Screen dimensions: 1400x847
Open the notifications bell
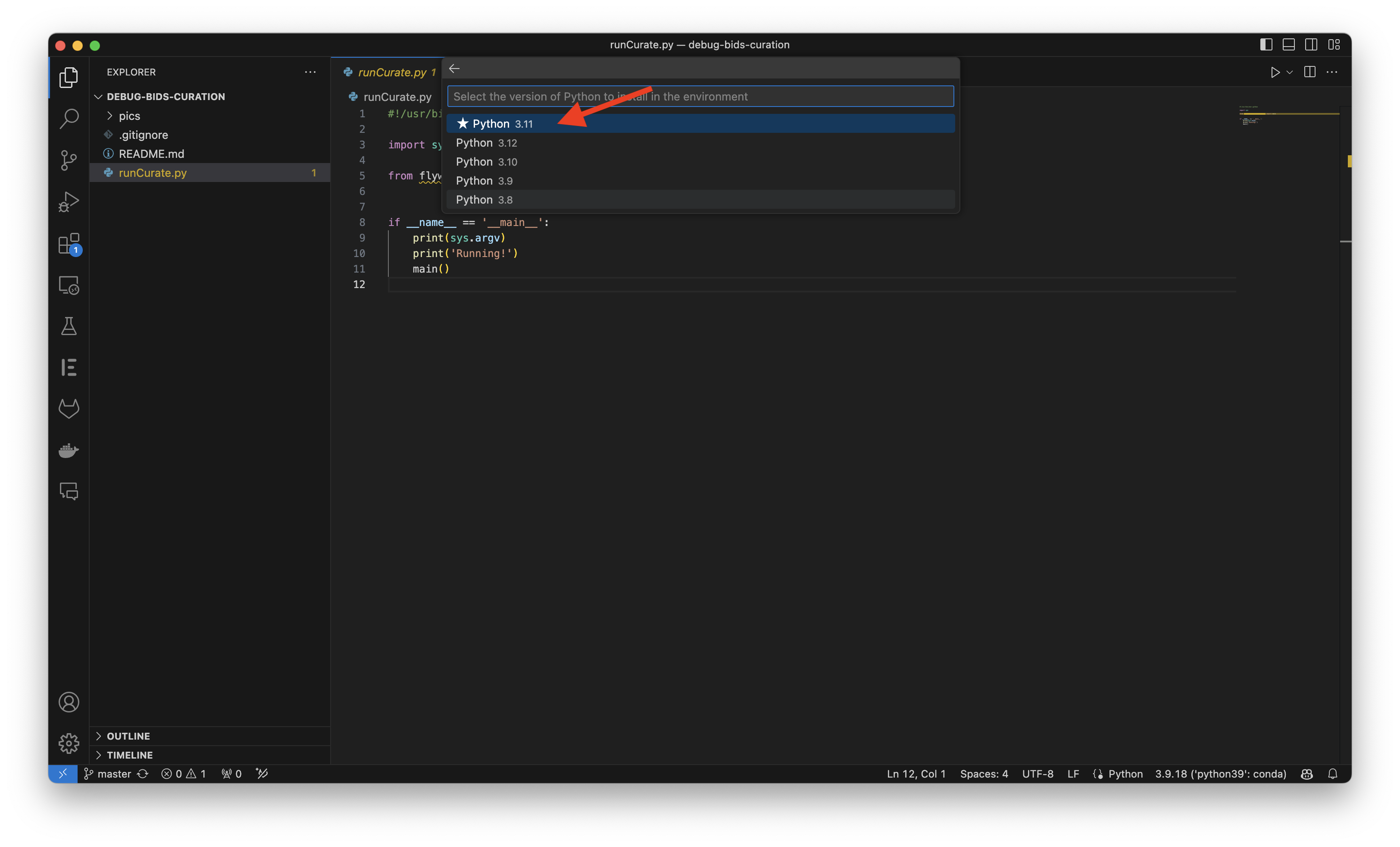coord(1332,774)
